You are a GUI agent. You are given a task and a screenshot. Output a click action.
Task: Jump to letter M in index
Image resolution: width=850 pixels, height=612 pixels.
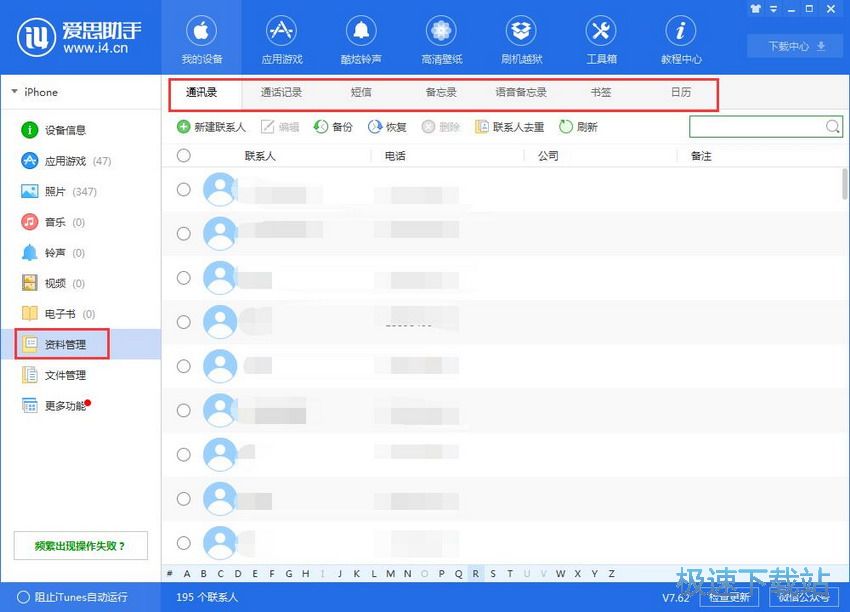[x=390, y=574]
